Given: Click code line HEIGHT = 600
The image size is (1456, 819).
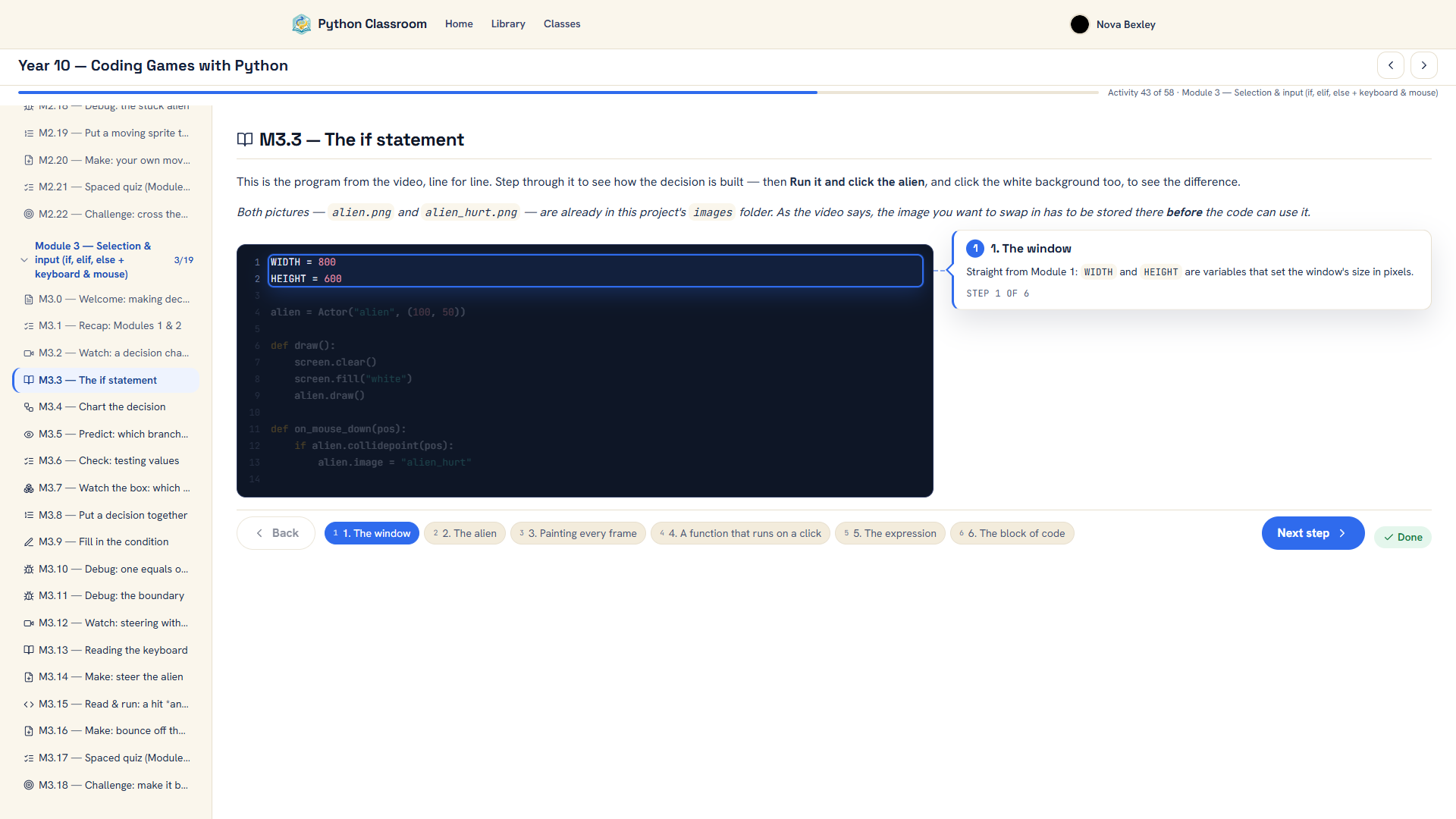Looking at the screenshot, I should point(306,279).
